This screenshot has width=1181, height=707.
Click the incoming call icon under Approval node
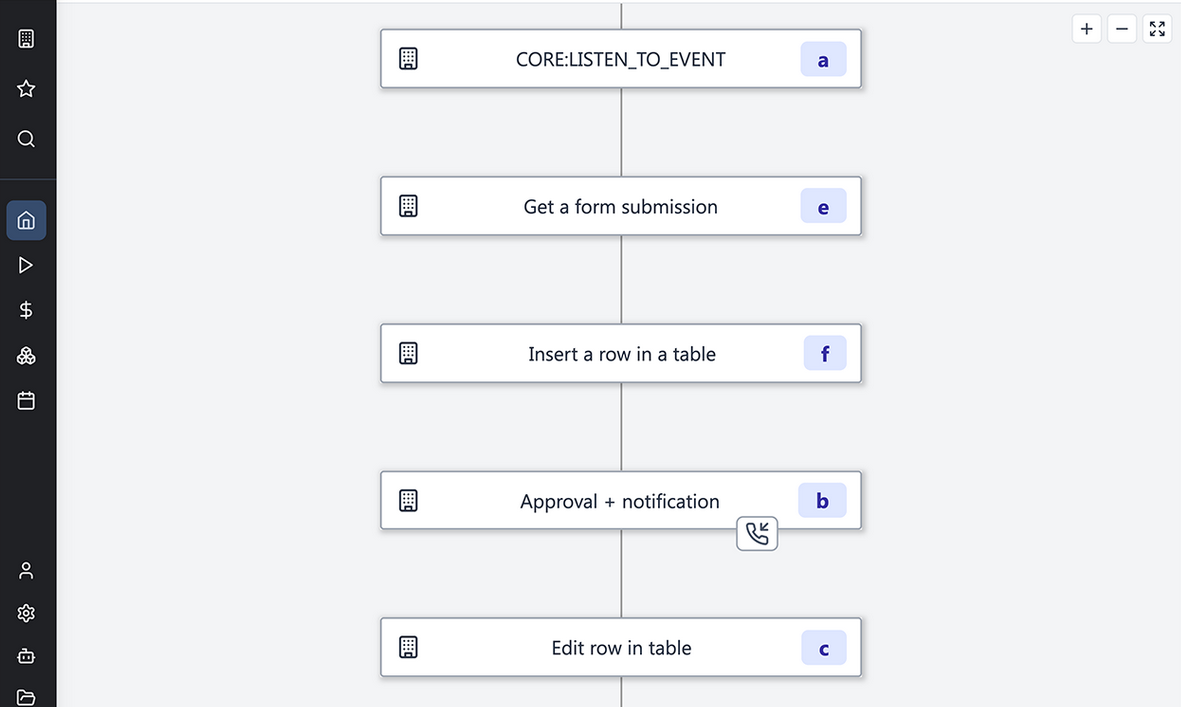pyautogui.click(x=757, y=533)
